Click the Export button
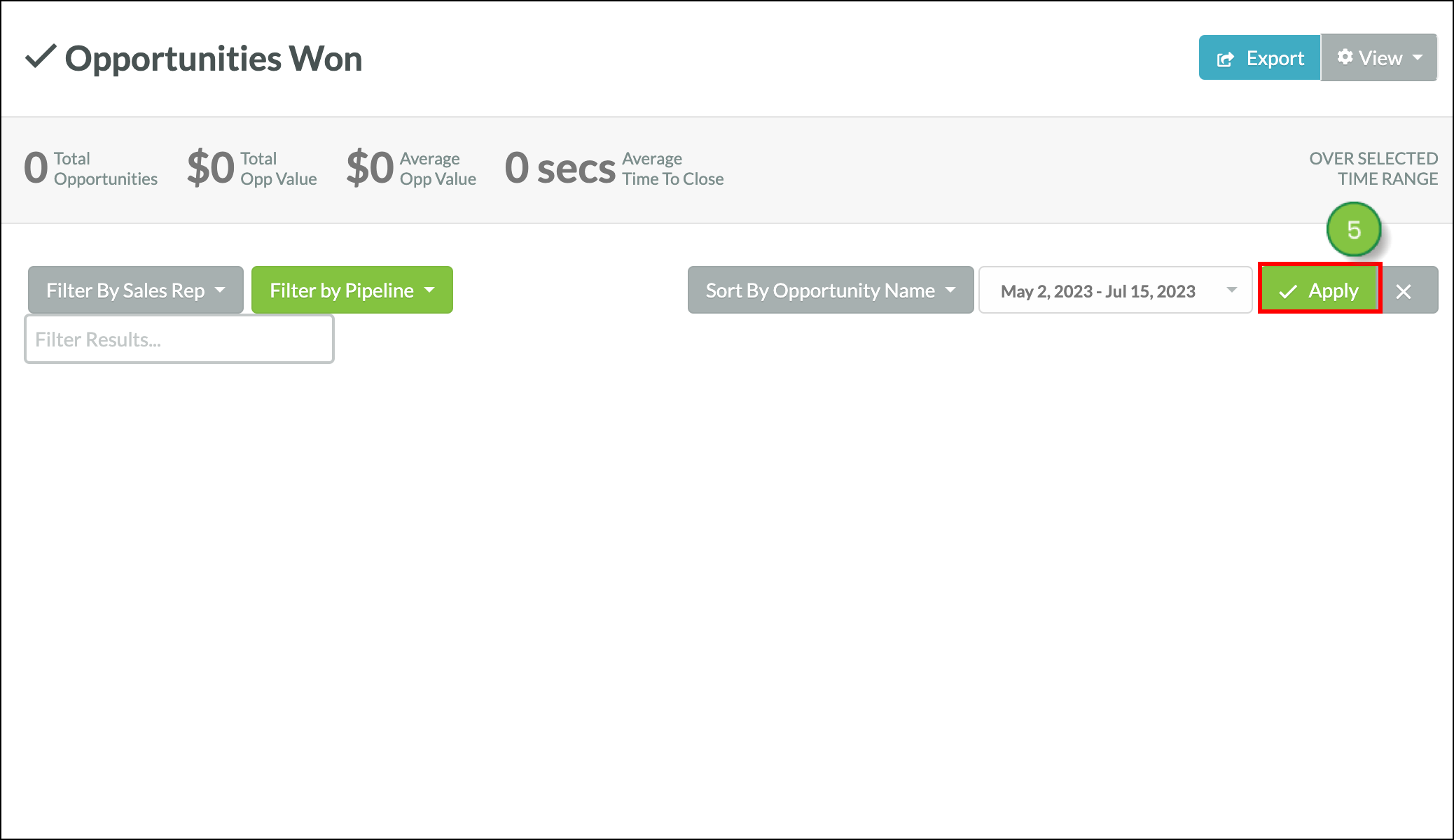The image size is (1454, 840). coord(1259,57)
